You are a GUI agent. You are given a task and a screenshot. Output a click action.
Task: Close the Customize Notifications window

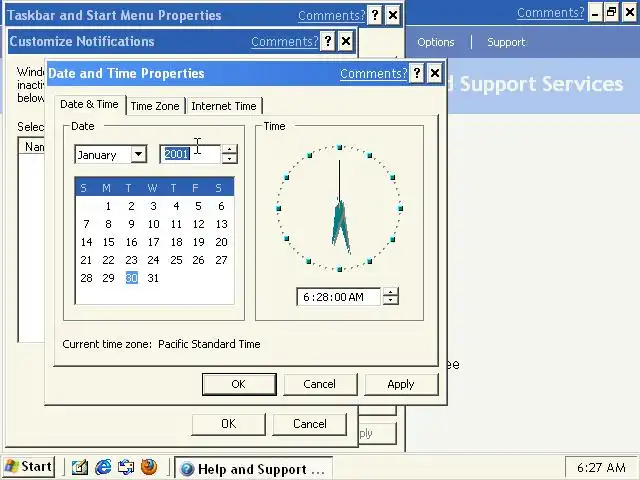[346, 41]
